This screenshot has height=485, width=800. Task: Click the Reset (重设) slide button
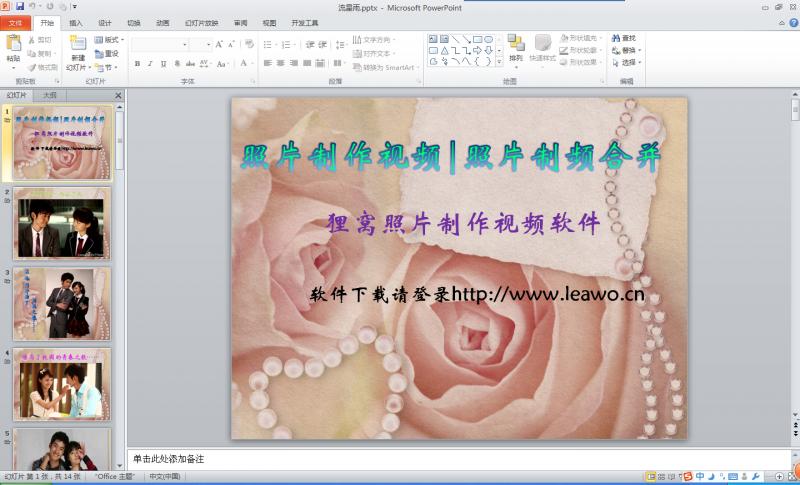tap(107, 54)
